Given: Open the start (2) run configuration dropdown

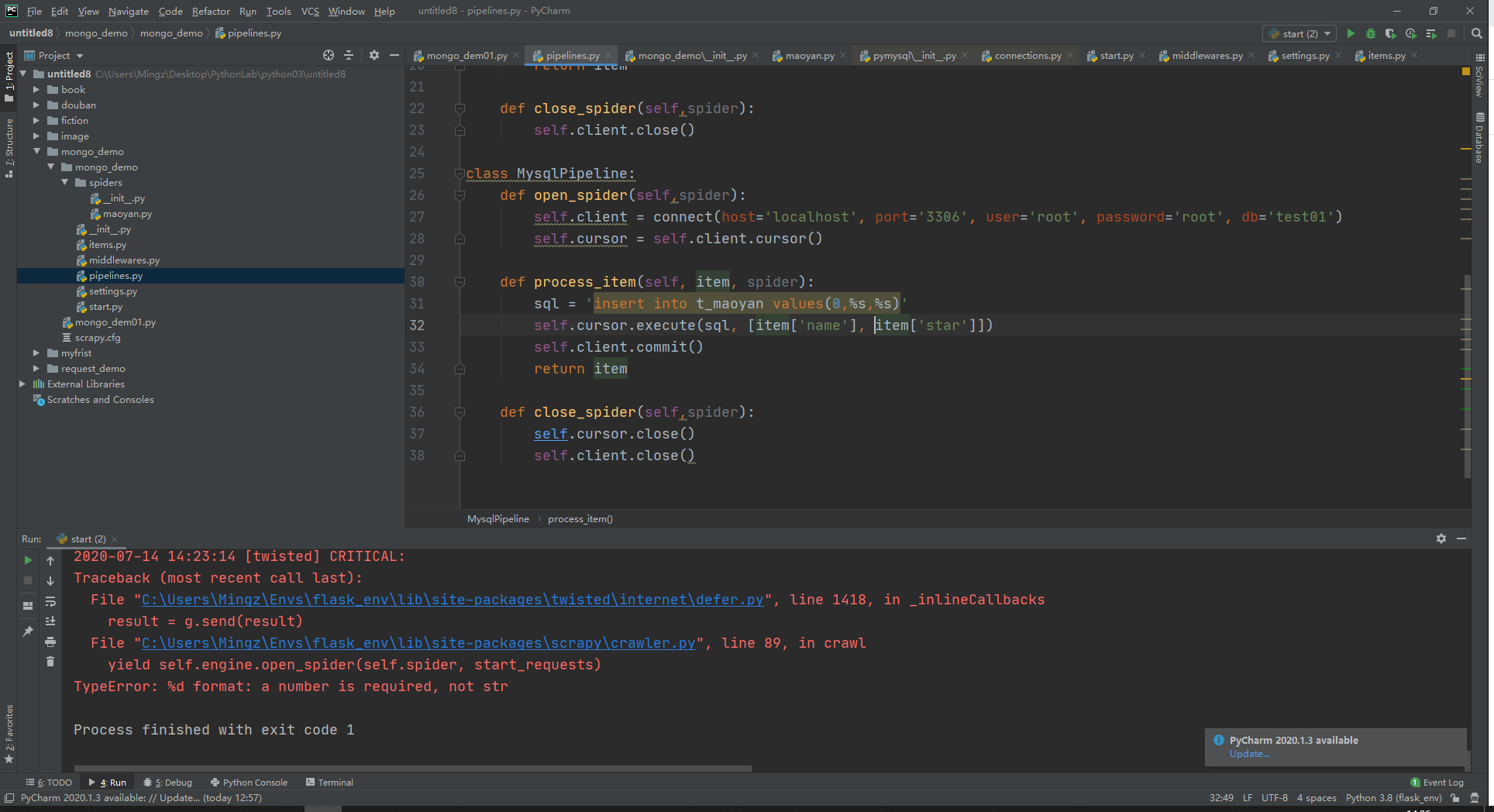Looking at the screenshot, I should [x=1300, y=33].
